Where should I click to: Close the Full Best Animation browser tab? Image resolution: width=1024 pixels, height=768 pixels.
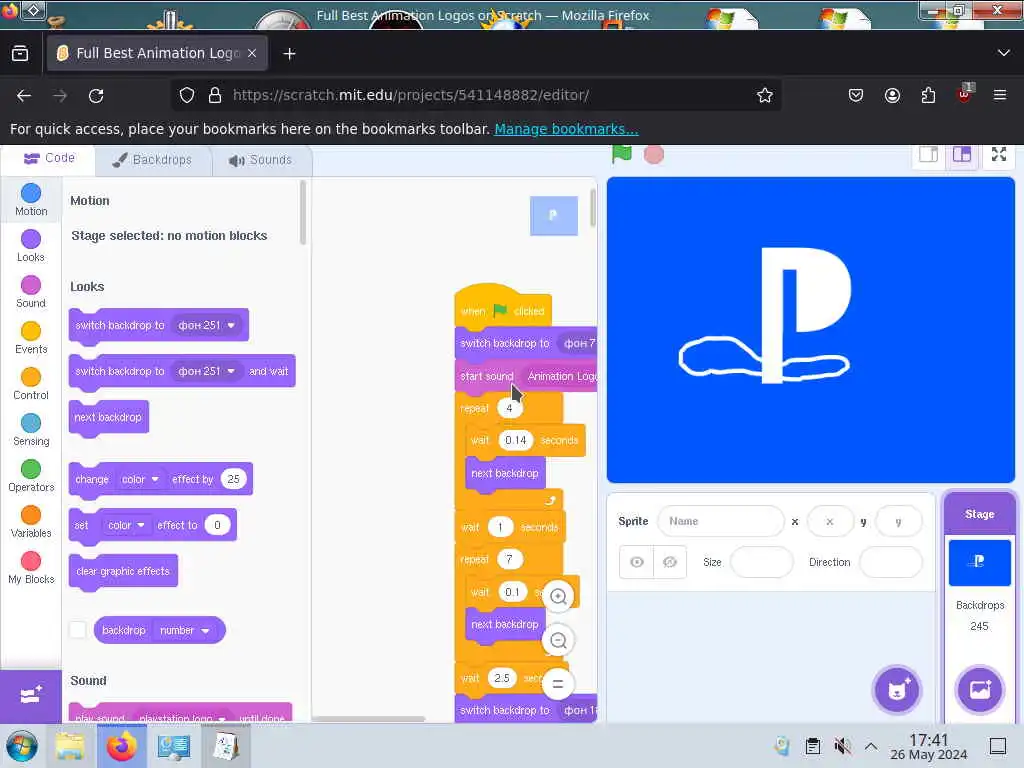(252, 53)
